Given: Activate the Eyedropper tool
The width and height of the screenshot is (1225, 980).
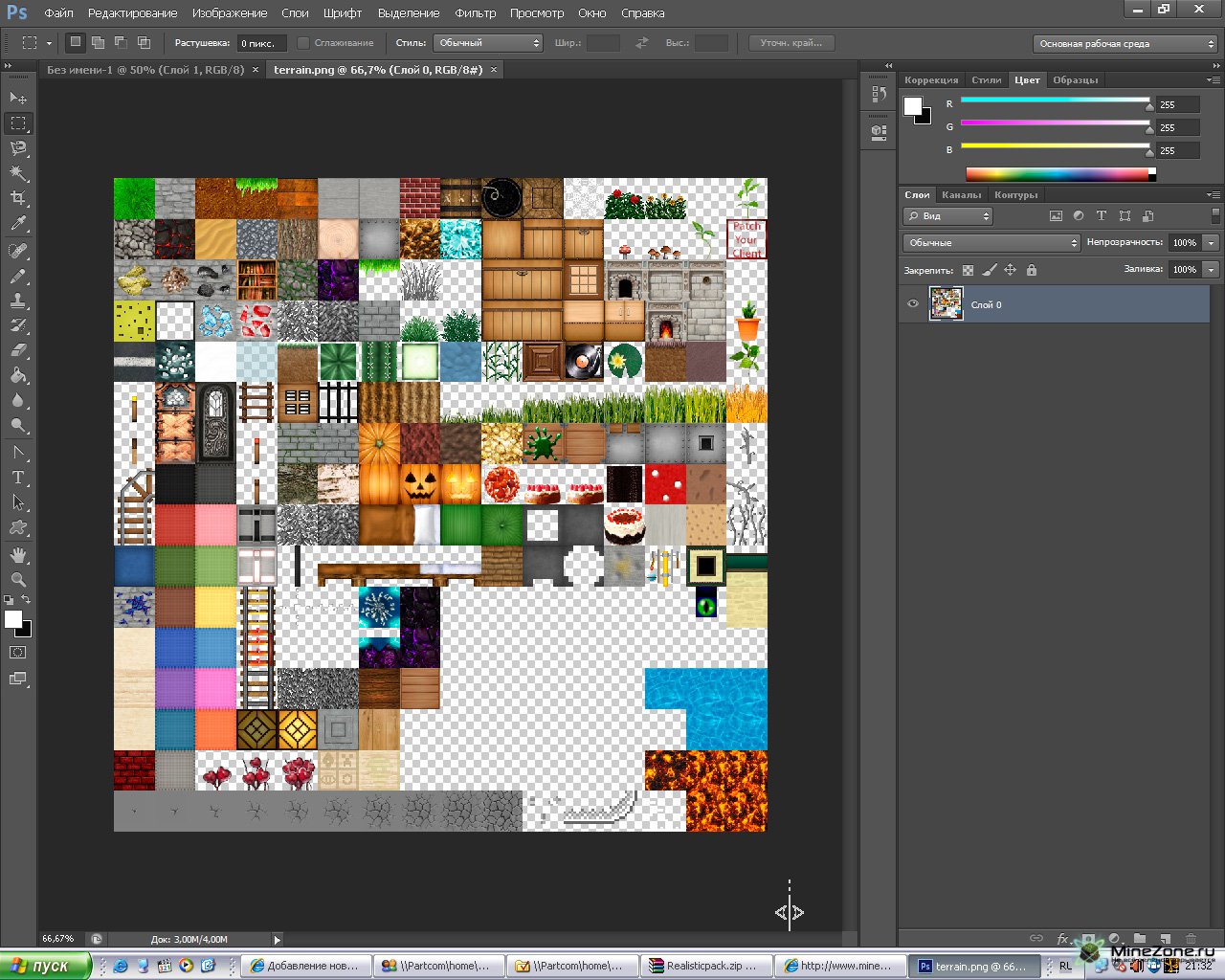Looking at the screenshot, I should coord(18,224).
